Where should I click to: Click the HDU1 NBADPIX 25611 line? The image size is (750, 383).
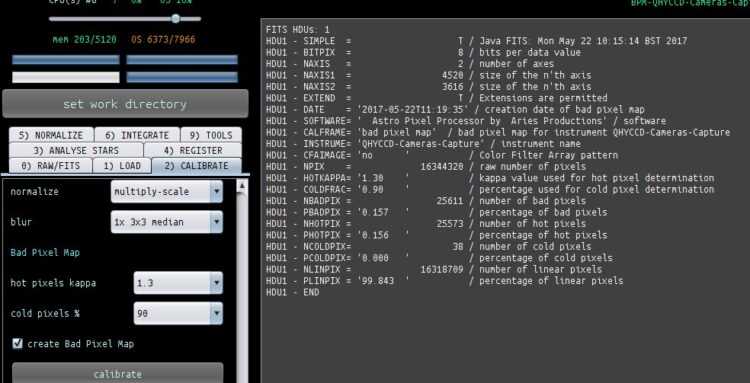(426, 201)
